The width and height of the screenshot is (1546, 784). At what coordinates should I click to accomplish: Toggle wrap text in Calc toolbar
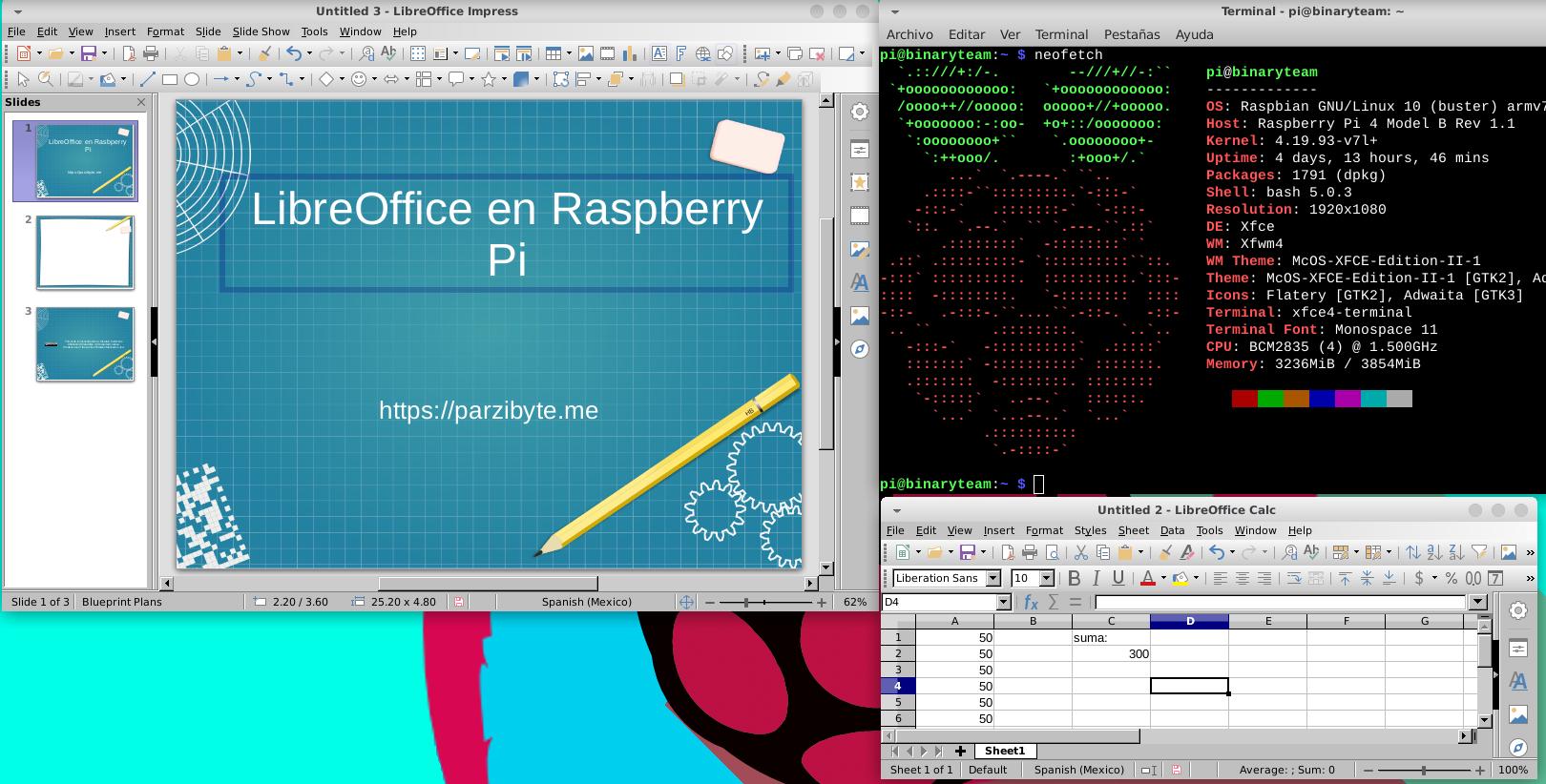click(1294, 578)
